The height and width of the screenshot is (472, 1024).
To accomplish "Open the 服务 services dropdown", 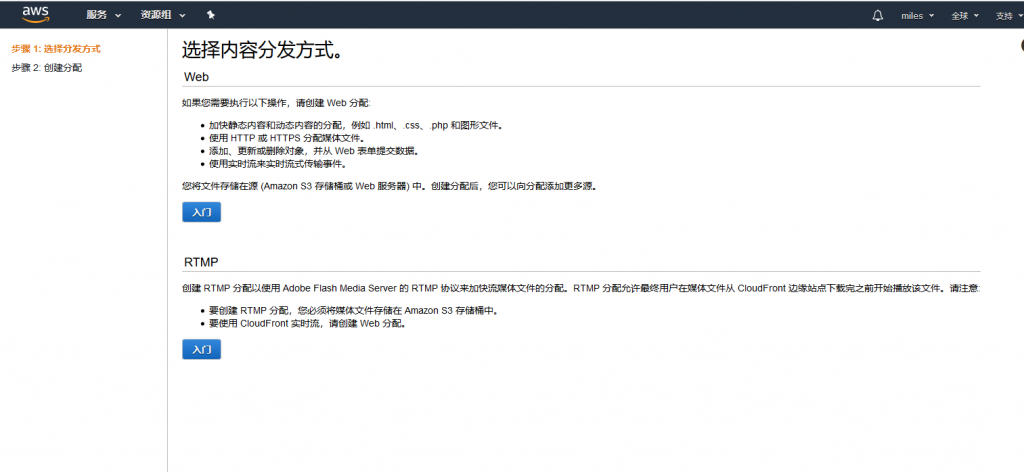I will 104,15.
